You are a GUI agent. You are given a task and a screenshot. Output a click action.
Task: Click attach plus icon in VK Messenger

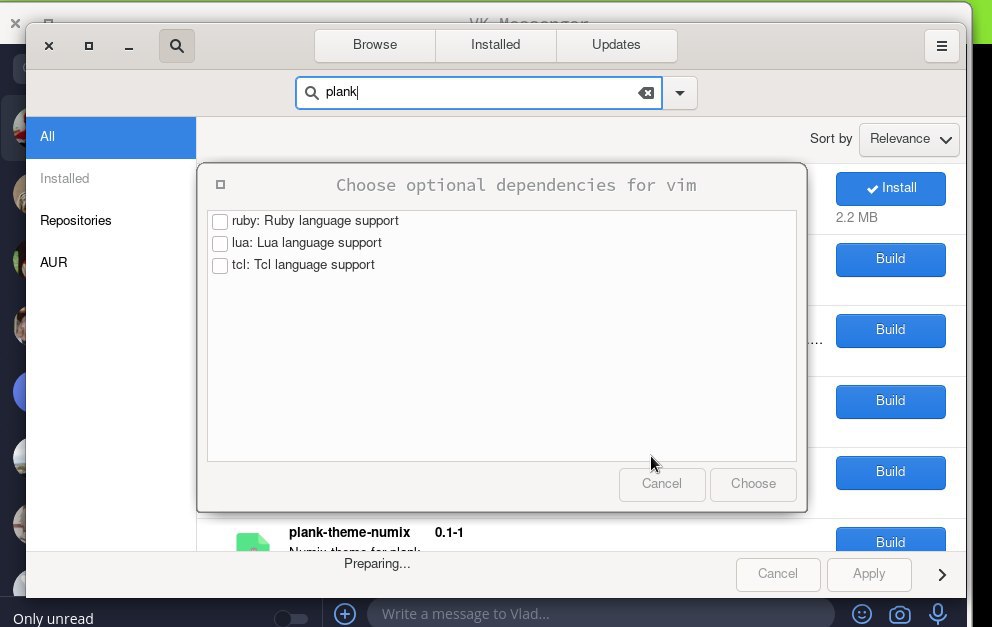point(345,614)
